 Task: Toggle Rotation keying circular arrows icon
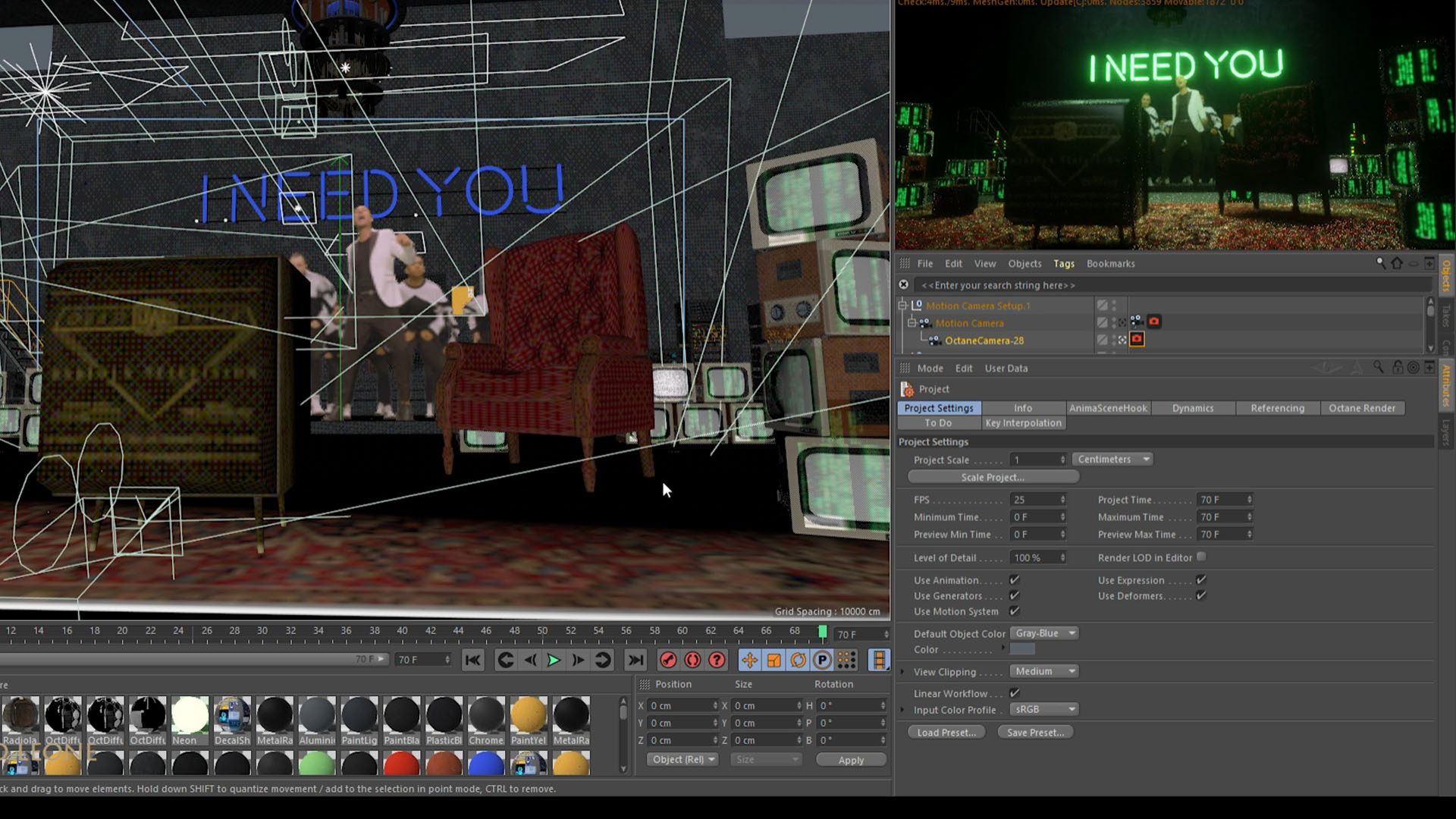[798, 660]
